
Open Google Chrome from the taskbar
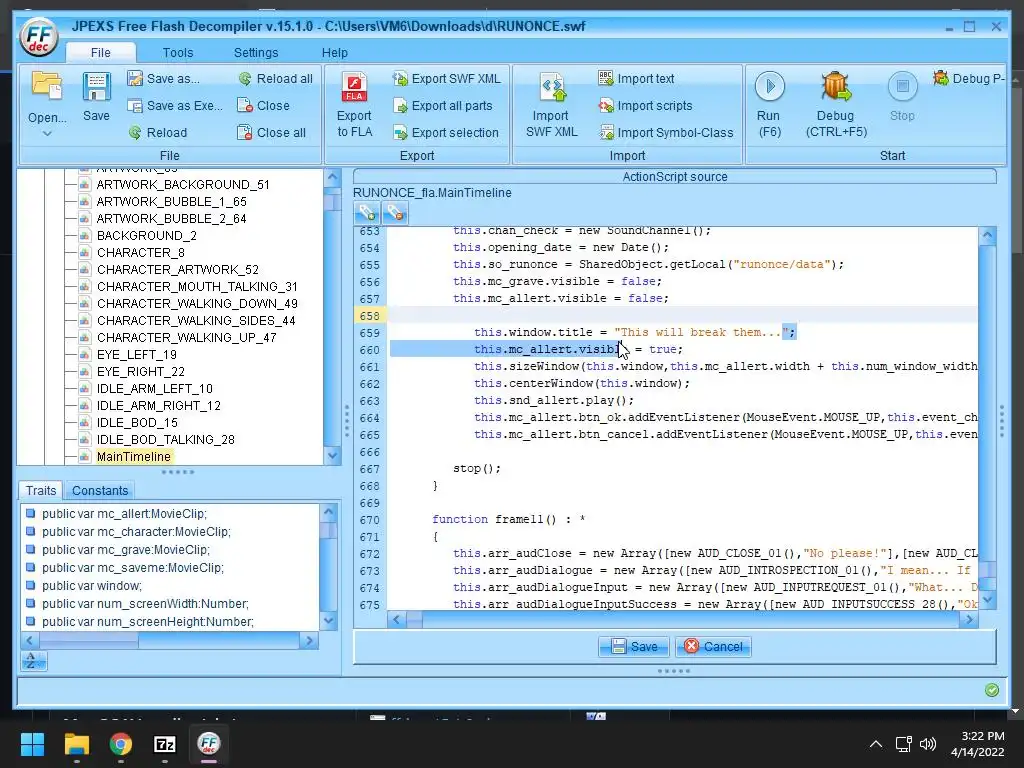(120, 744)
